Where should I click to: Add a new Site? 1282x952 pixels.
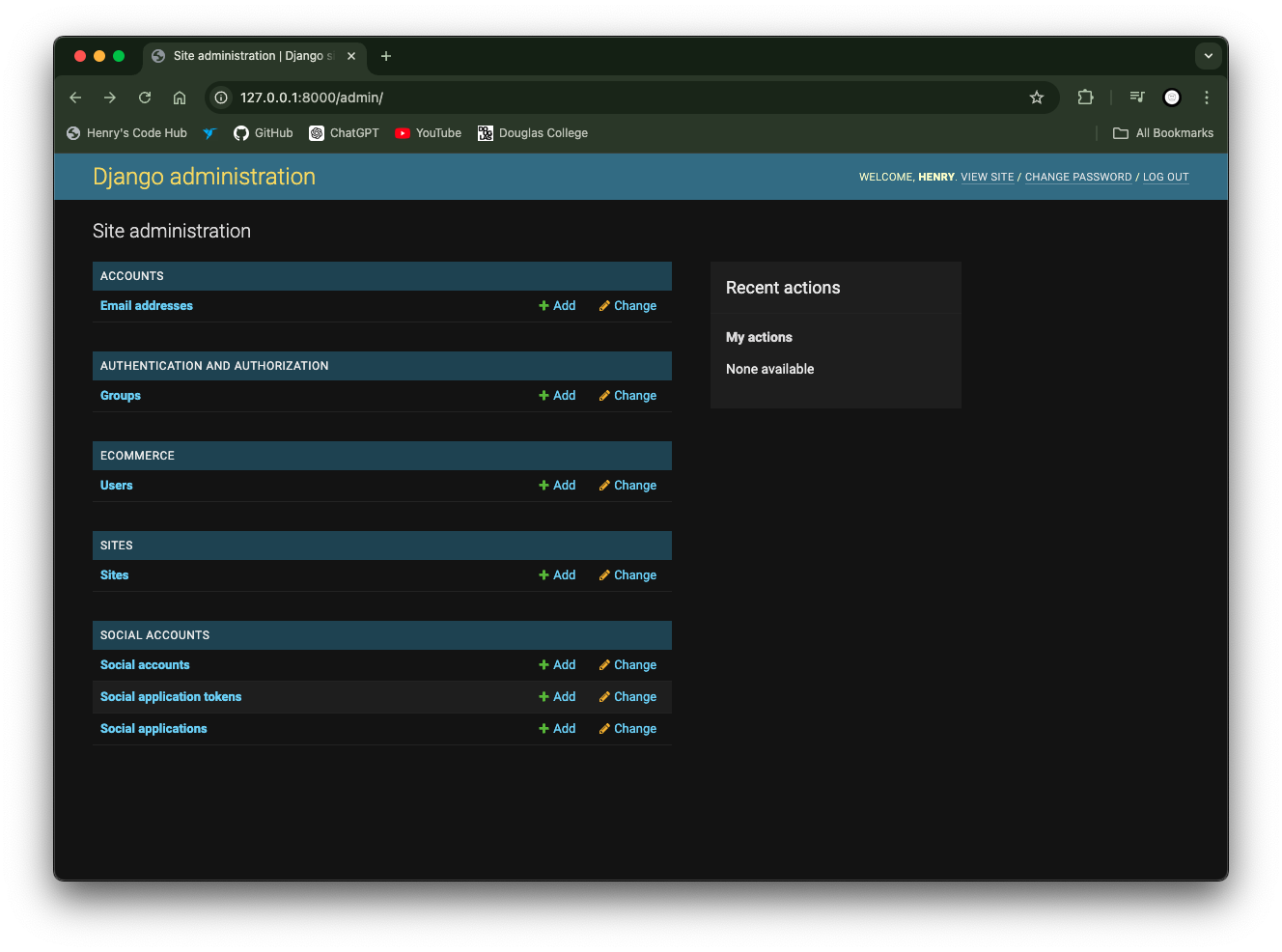tap(557, 575)
